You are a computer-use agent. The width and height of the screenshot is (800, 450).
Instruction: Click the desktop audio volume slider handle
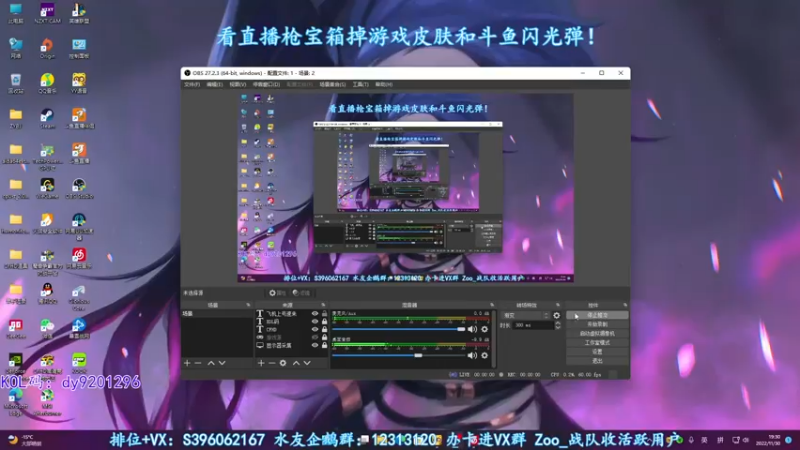coord(418,355)
